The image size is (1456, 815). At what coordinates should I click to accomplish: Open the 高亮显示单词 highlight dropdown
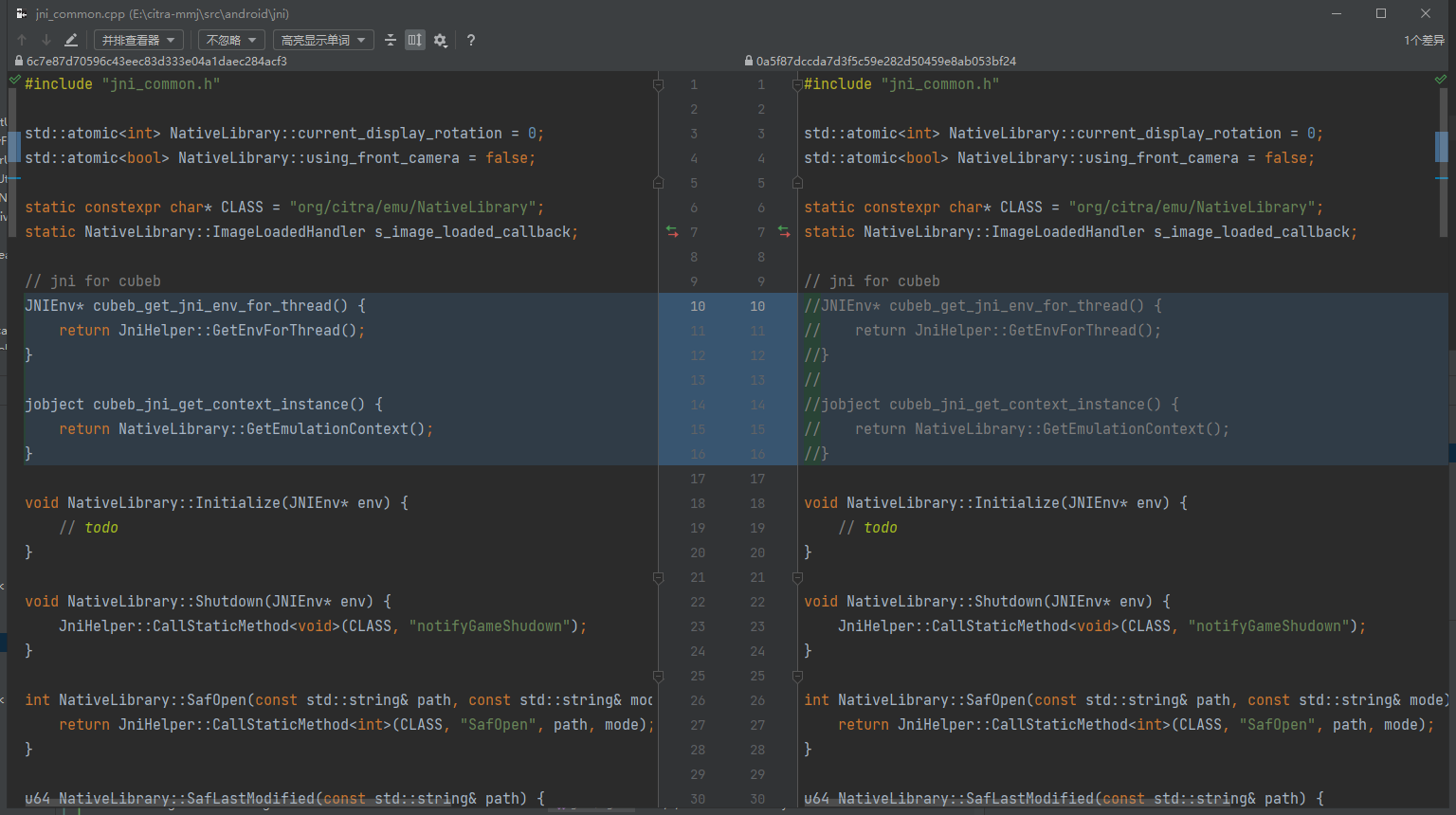(323, 40)
